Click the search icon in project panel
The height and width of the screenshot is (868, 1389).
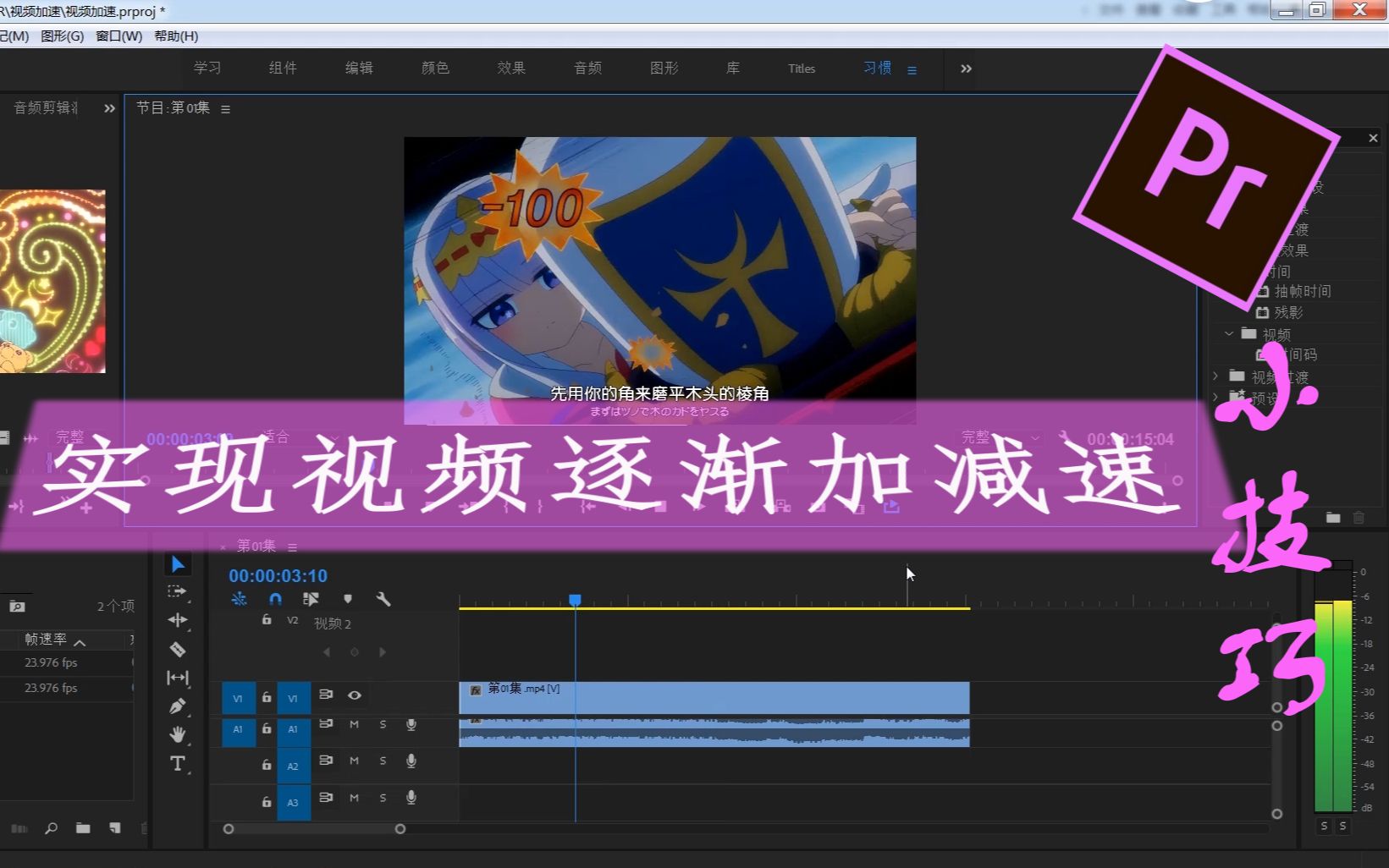pos(52,828)
